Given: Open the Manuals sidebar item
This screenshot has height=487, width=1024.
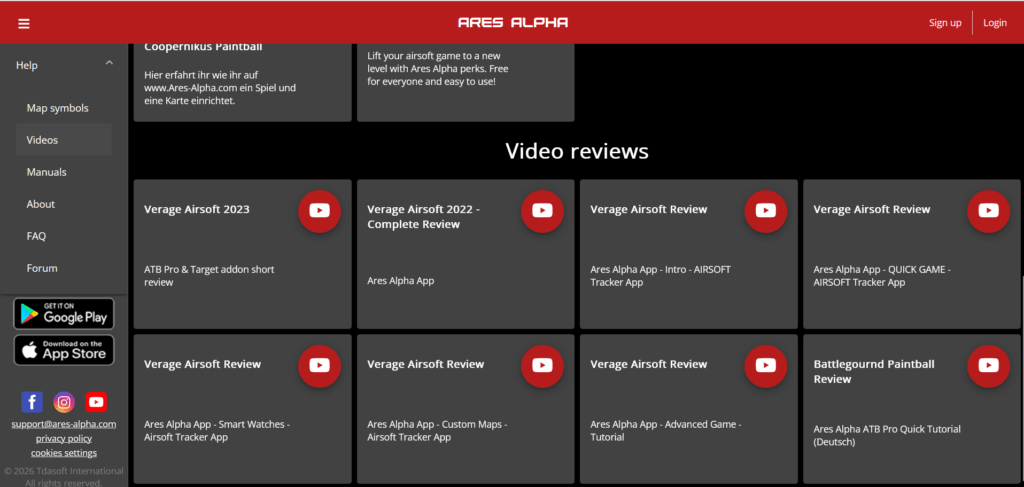Looking at the screenshot, I should 46,172.
